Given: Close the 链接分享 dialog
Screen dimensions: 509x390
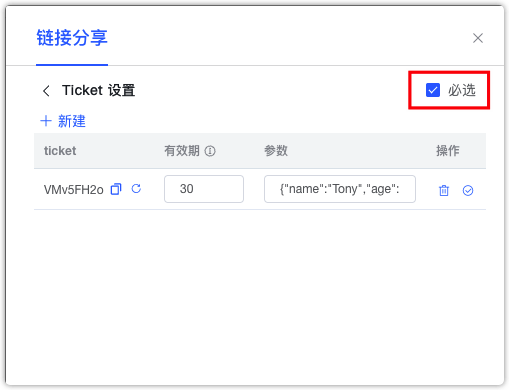Looking at the screenshot, I should tap(478, 38).
